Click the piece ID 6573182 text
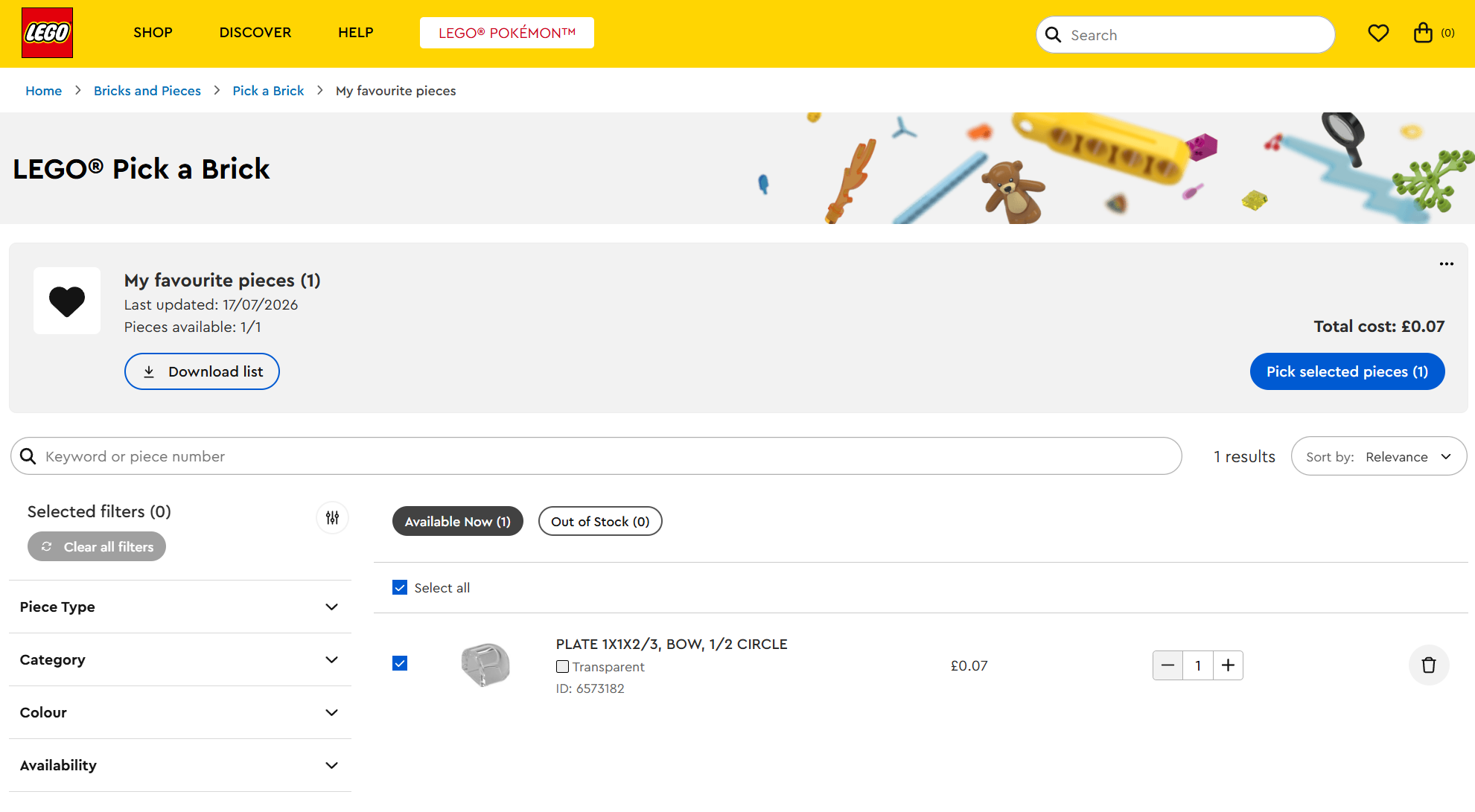Screen dimensions: 1475x812 point(590,688)
